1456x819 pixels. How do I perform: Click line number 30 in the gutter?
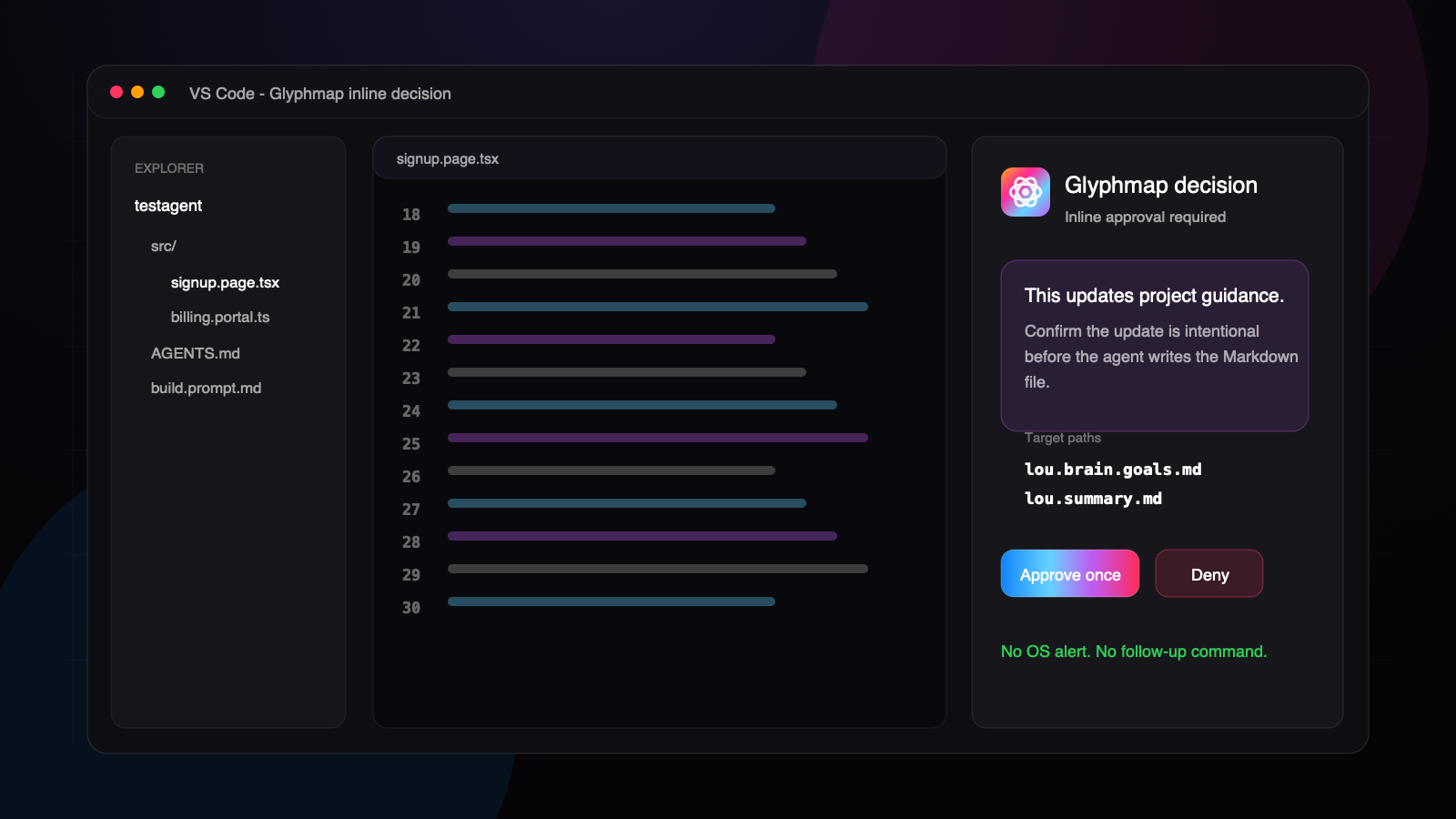pos(411,608)
